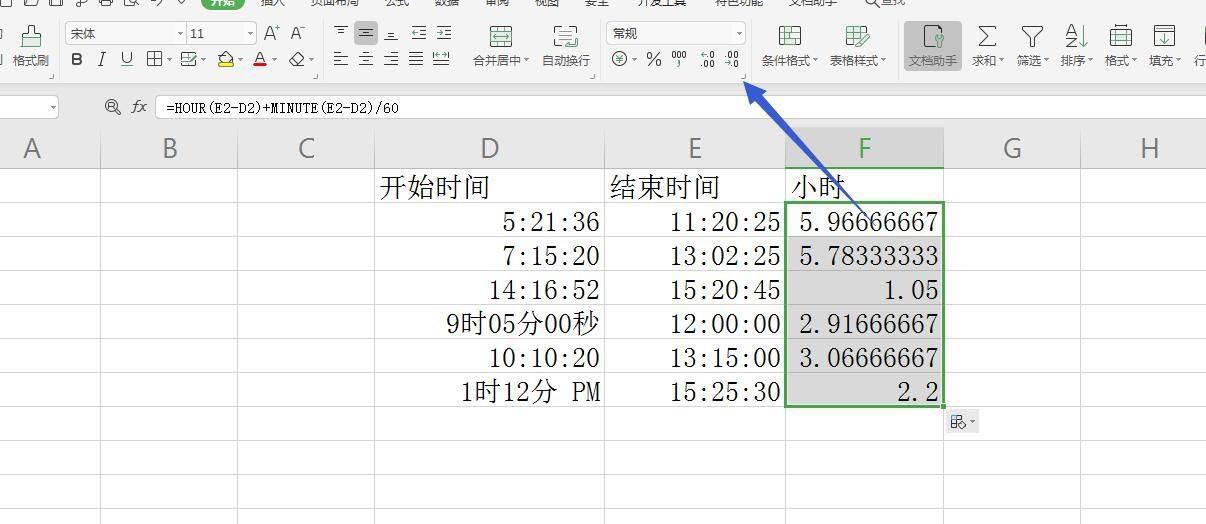
Task: Open Table Styles (表格样式)
Action: [857, 46]
